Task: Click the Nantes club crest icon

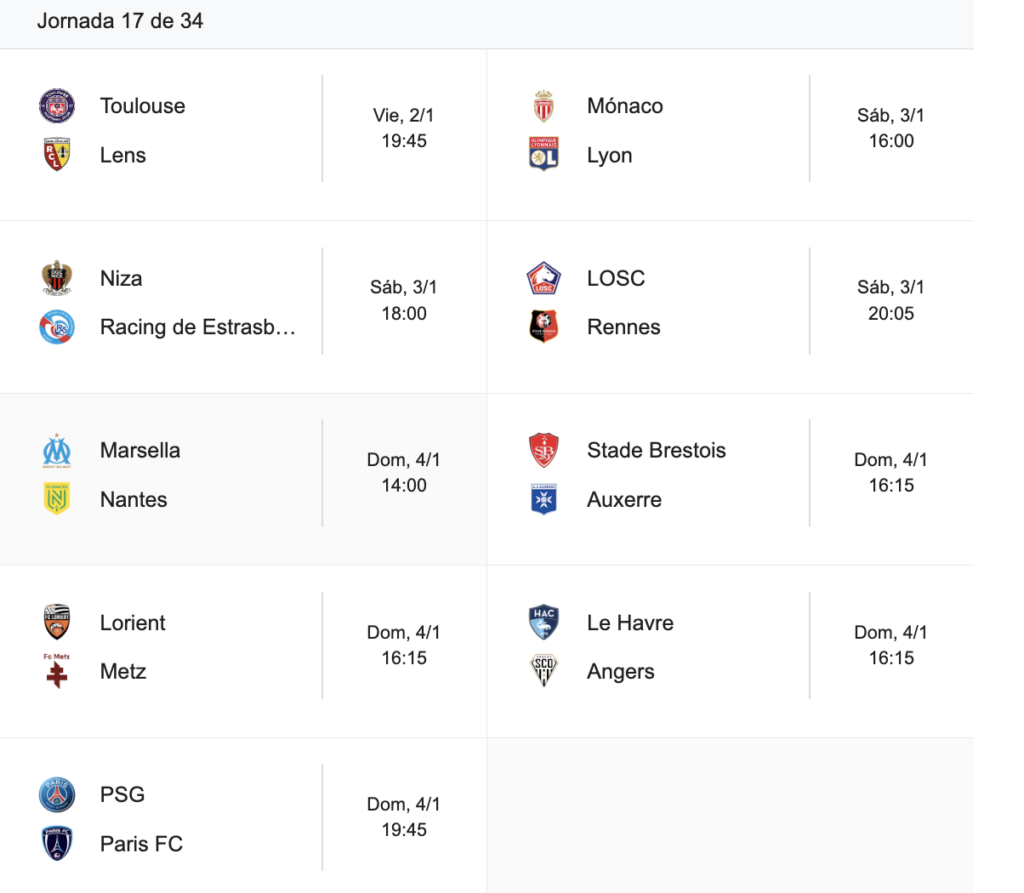Action: pos(57,499)
